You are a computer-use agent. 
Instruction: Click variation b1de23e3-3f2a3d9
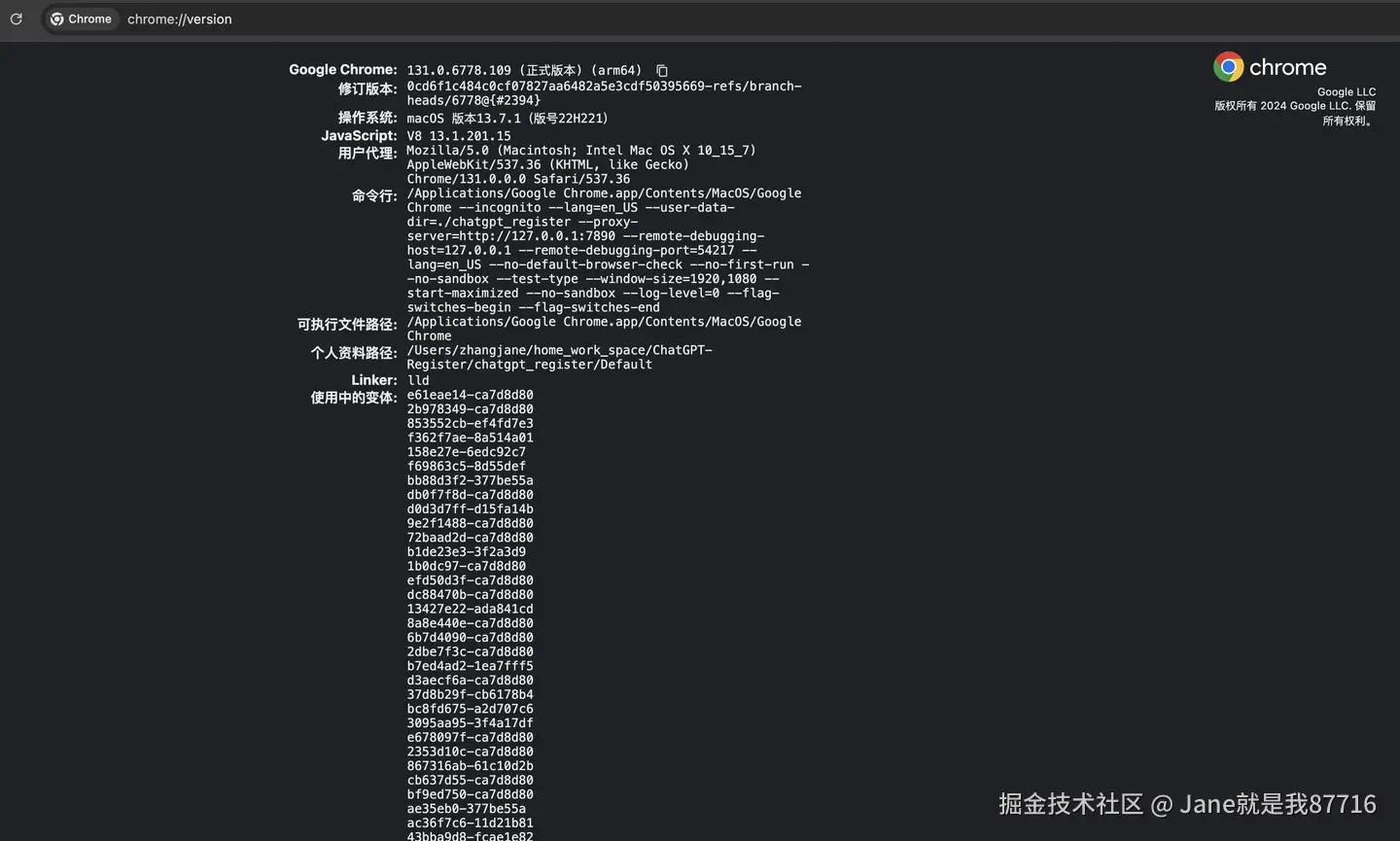[x=466, y=551]
